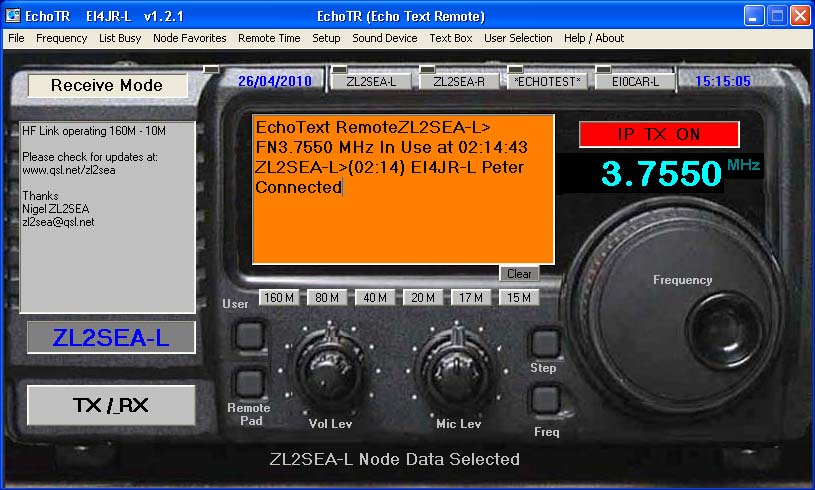Open the Setup menu
The width and height of the screenshot is (815, 490).
(x=326, y=38)
